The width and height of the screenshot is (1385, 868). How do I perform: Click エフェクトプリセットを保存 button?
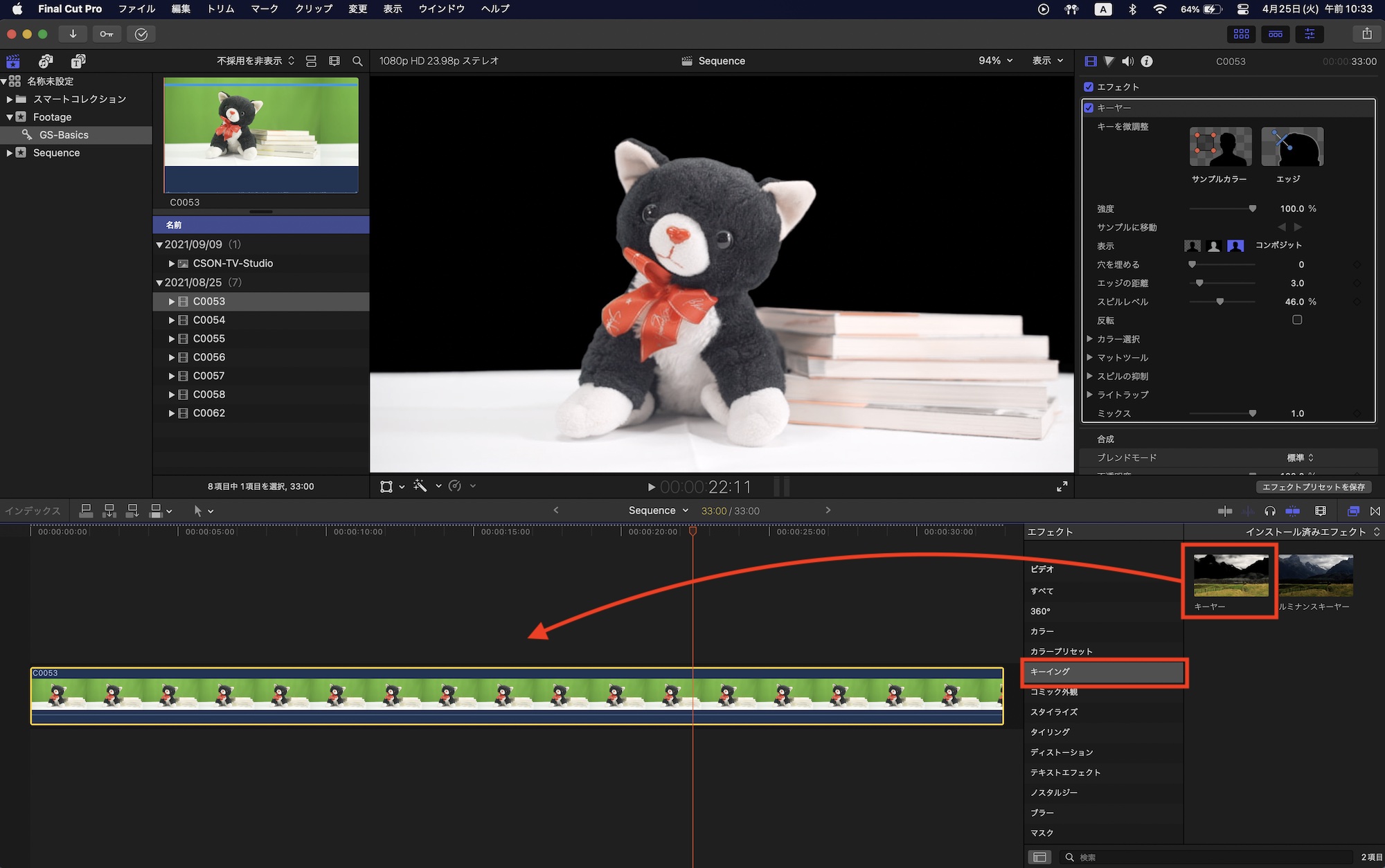[x=1313, y=487]
